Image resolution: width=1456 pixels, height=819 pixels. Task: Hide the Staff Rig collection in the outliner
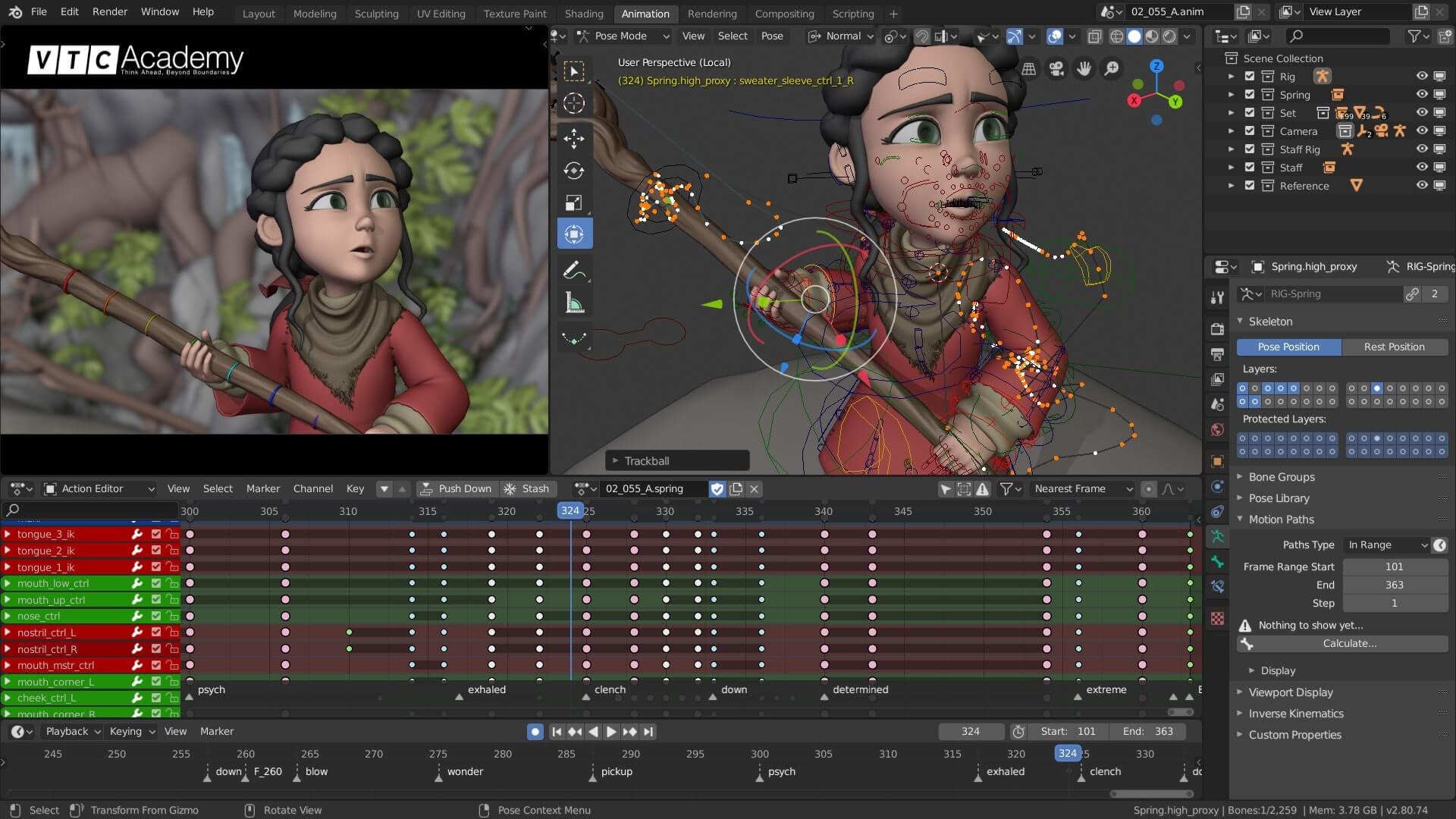click(x=1423, y=149)
